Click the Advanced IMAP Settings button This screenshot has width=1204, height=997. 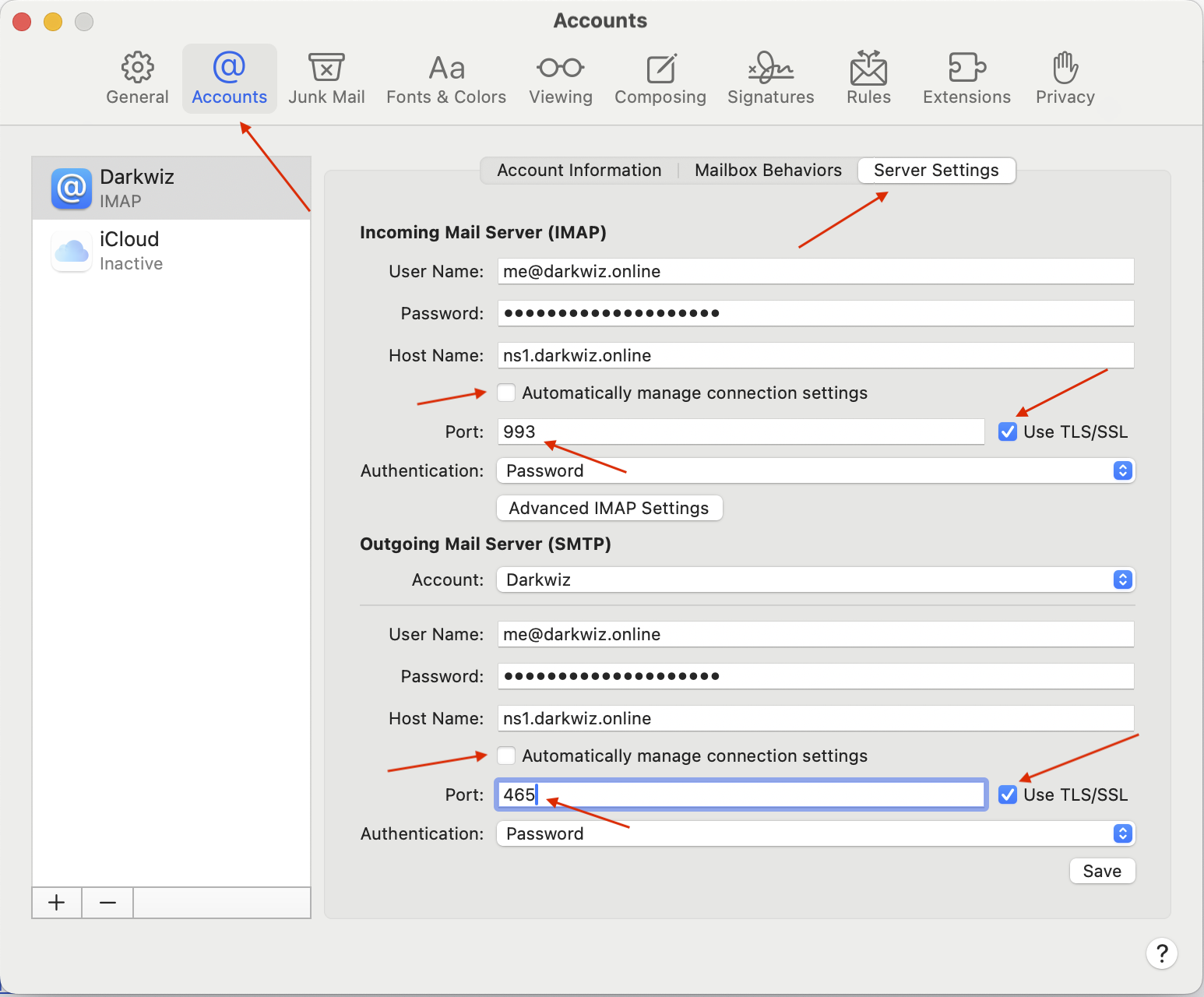point(609,508)
